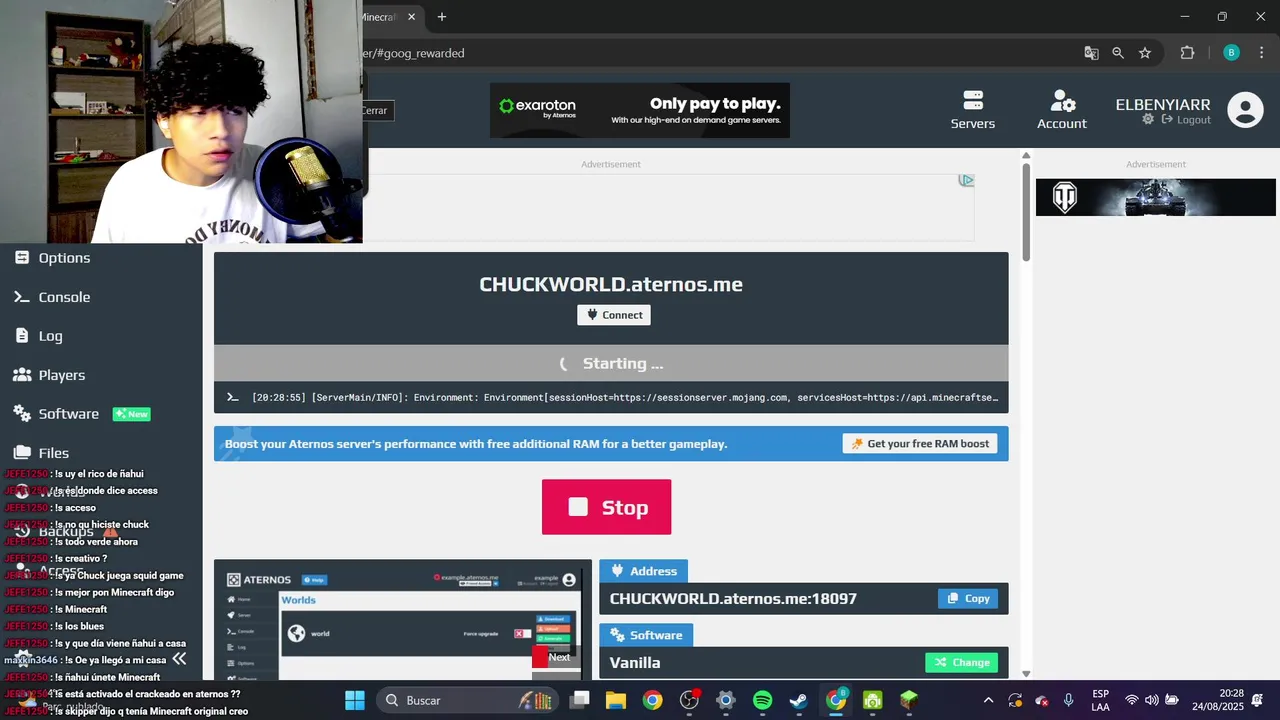Click the Connect button
The image size is (1280, 720).
(614, 315)
